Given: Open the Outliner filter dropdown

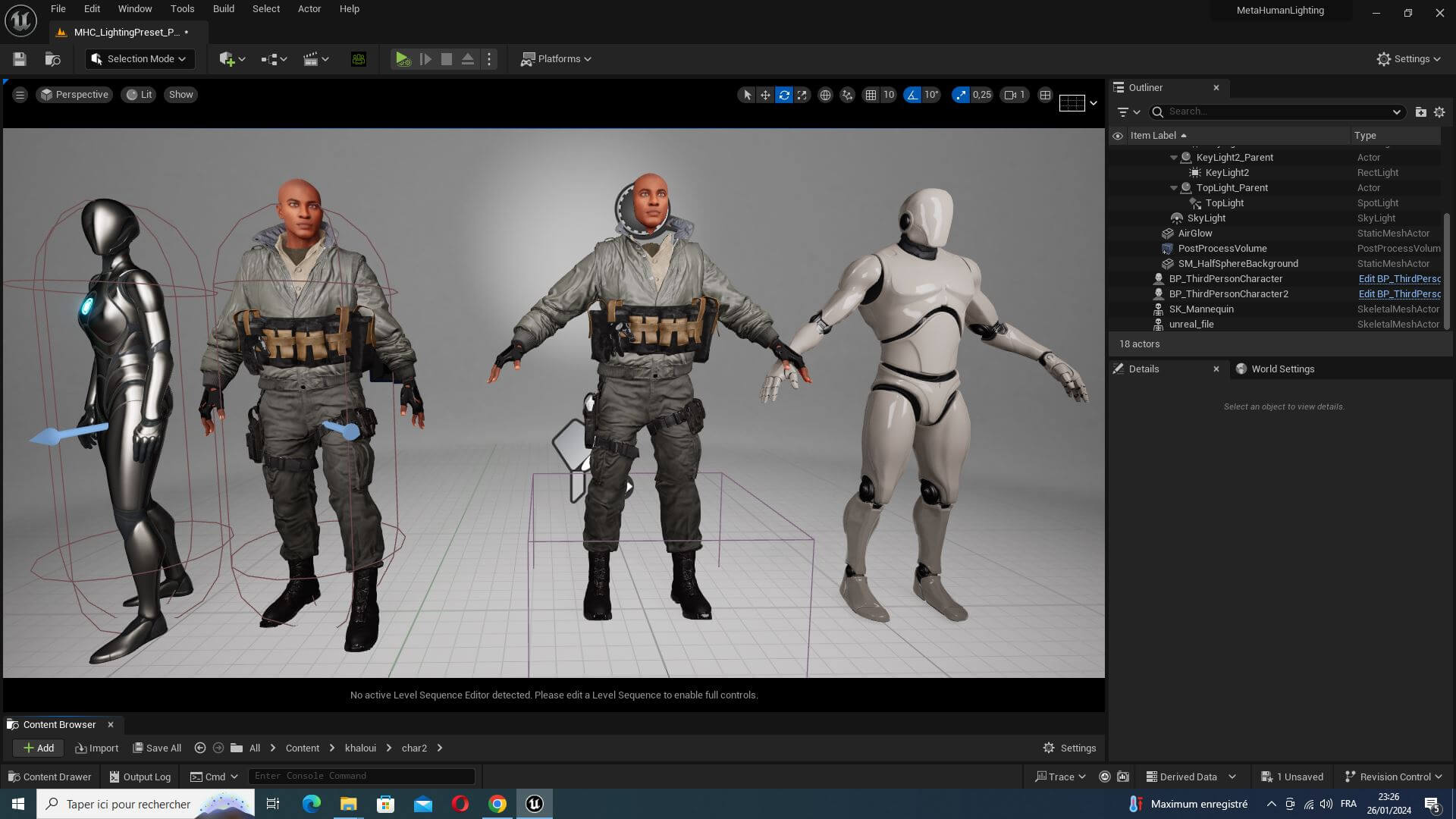Looking at the screenshot, I should [x=1128, y=111].
